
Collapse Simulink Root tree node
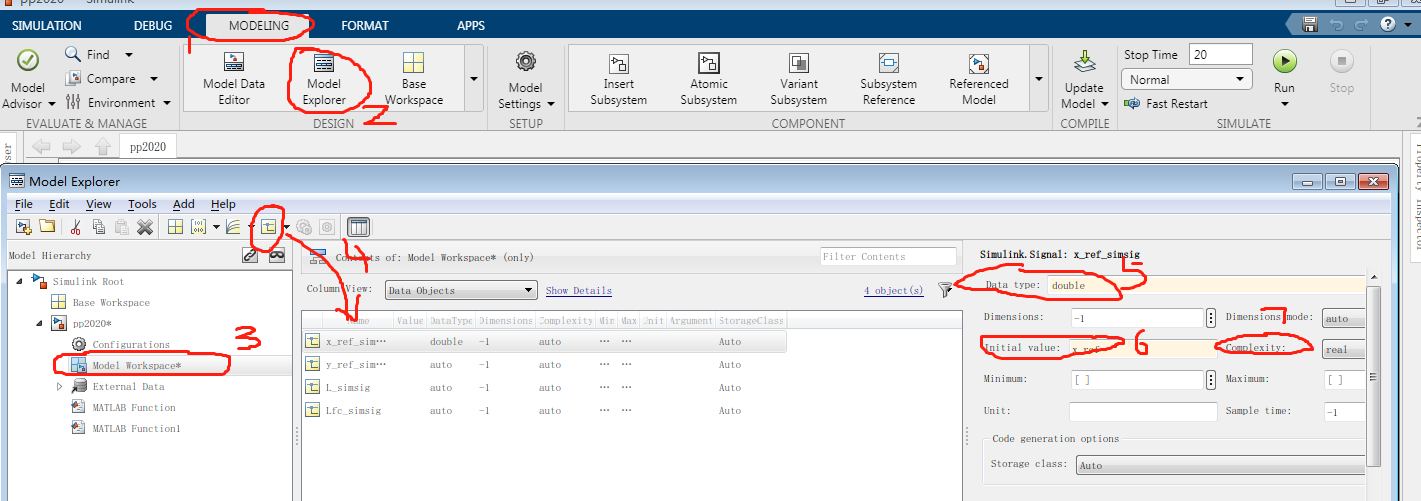point(17,281)
